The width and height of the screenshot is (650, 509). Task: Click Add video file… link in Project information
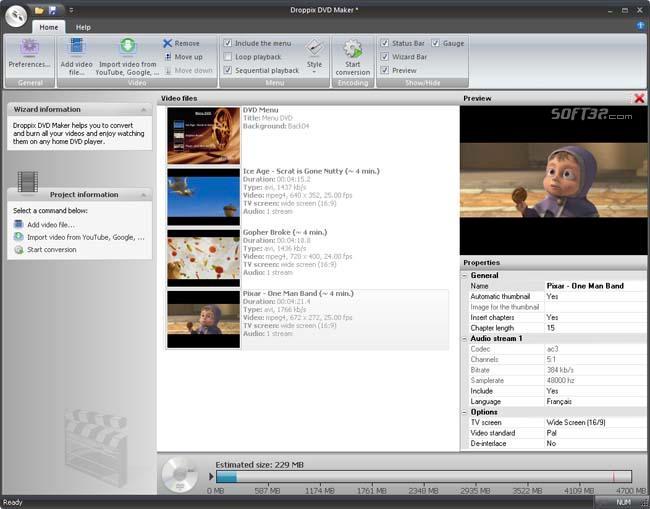tap(51, 225)
